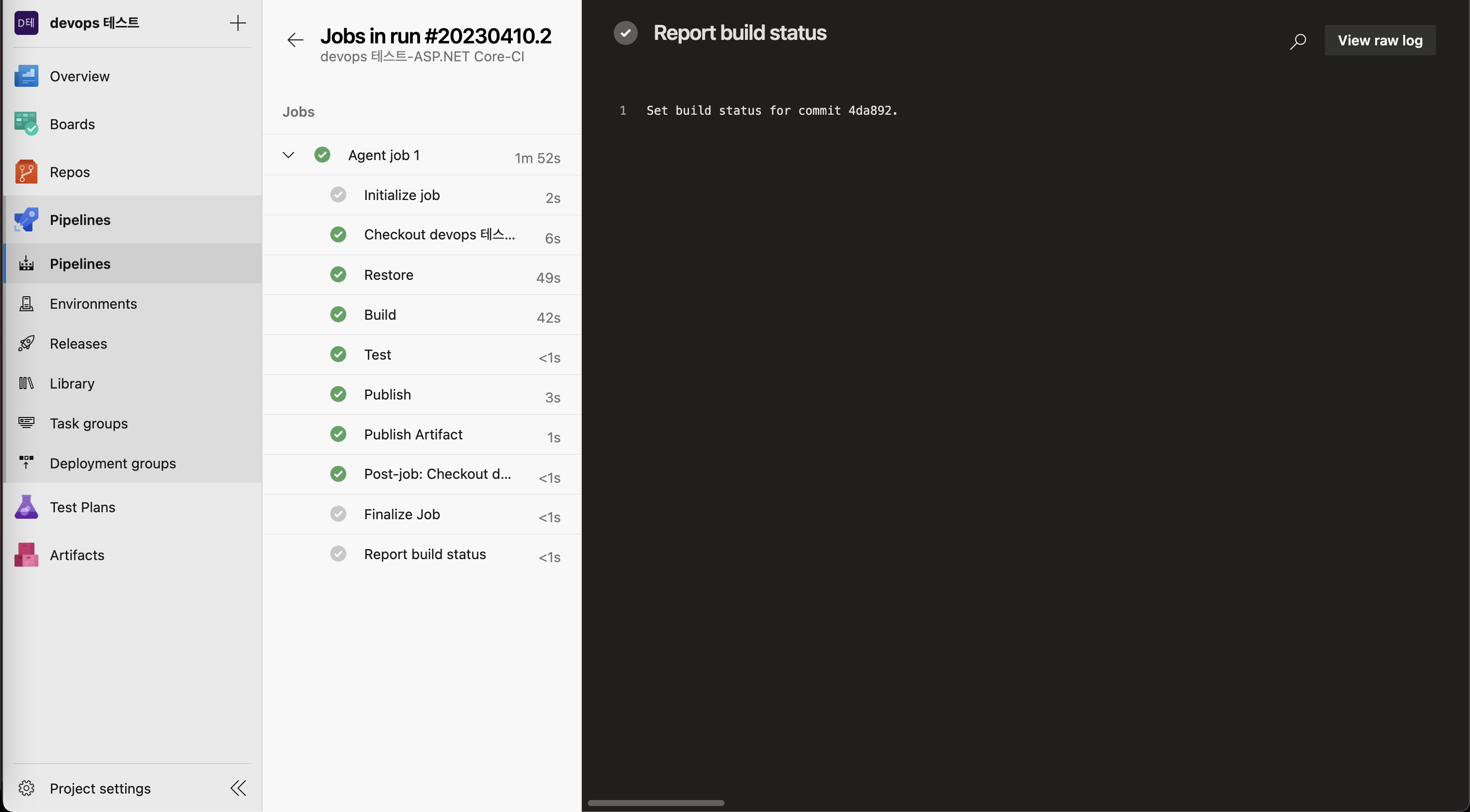Click the Artifacts package icon
The width and height of the screenshot is (1470, 812).
tap(26, 555)
